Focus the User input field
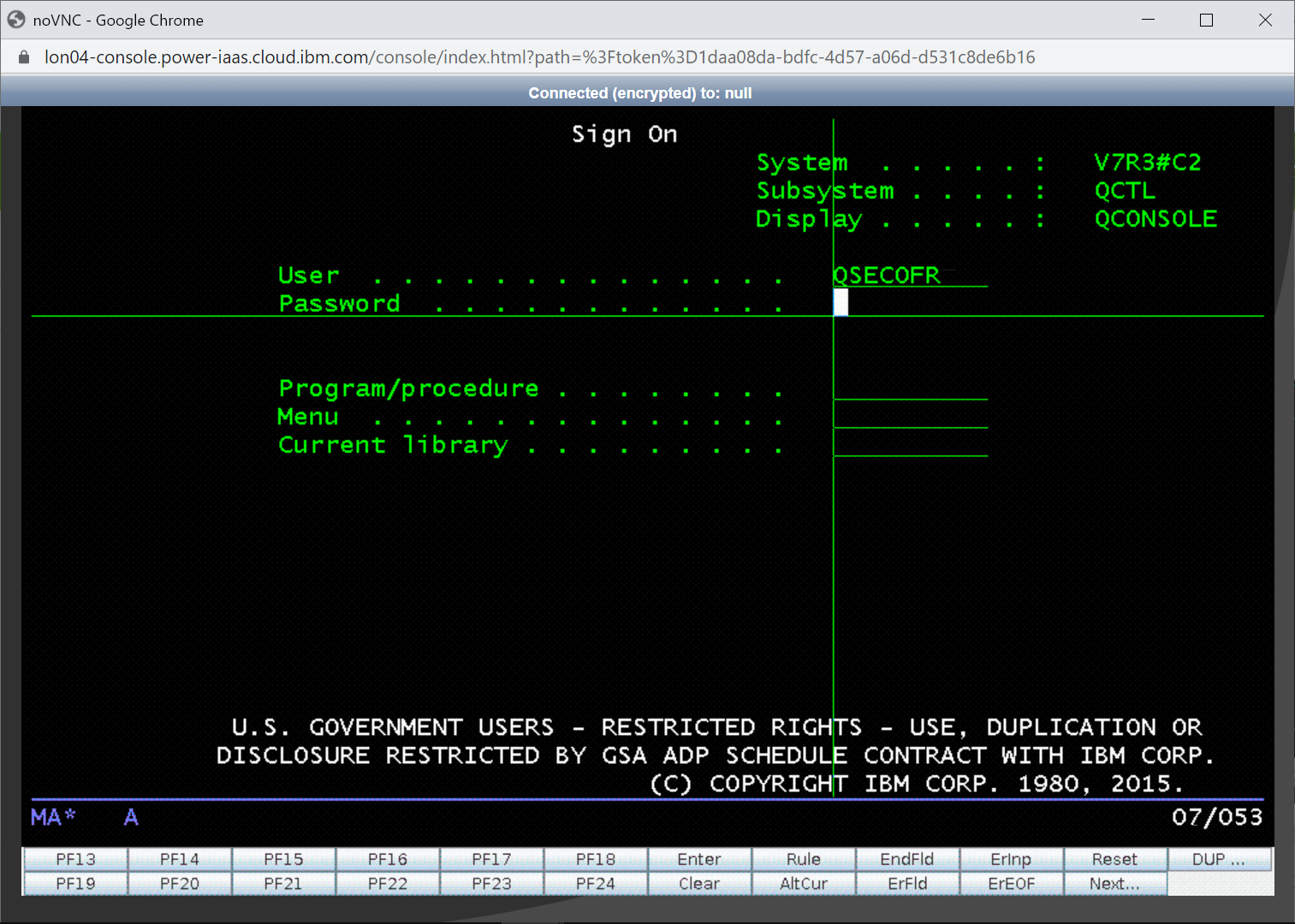 click(x=911, y=275)
